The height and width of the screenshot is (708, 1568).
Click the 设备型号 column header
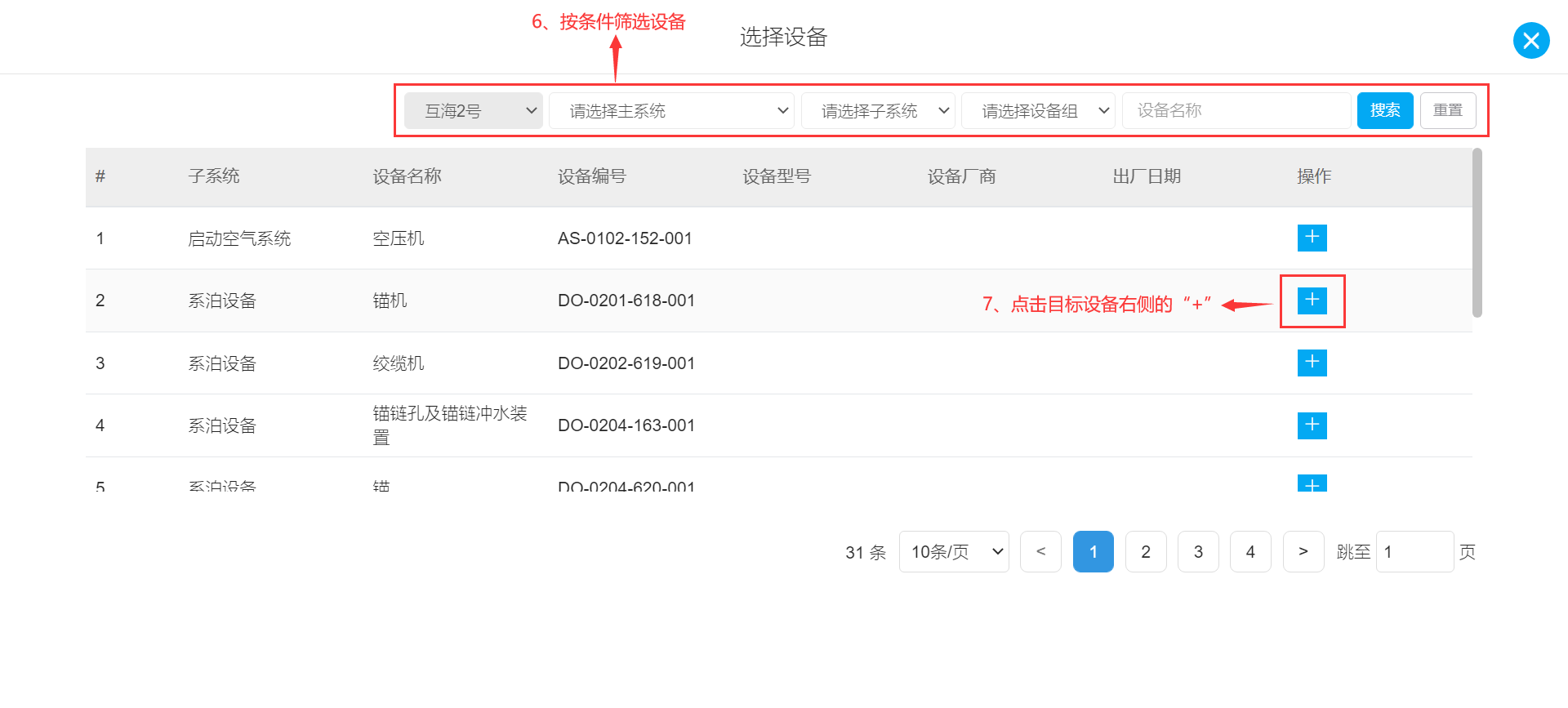tap(777, 176)
